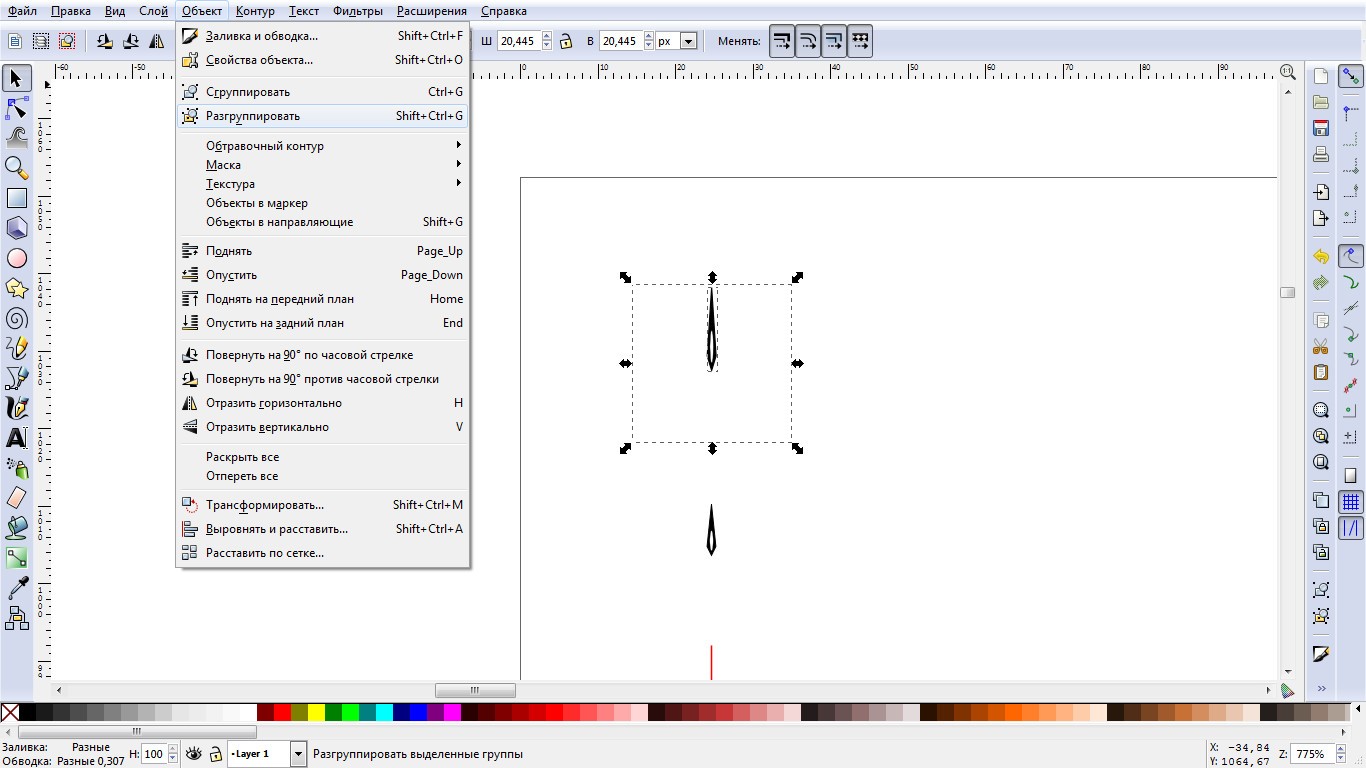Select the Zoom magnifier tool
This screenshot has height=768, width=1366.
tap(16, 168)
